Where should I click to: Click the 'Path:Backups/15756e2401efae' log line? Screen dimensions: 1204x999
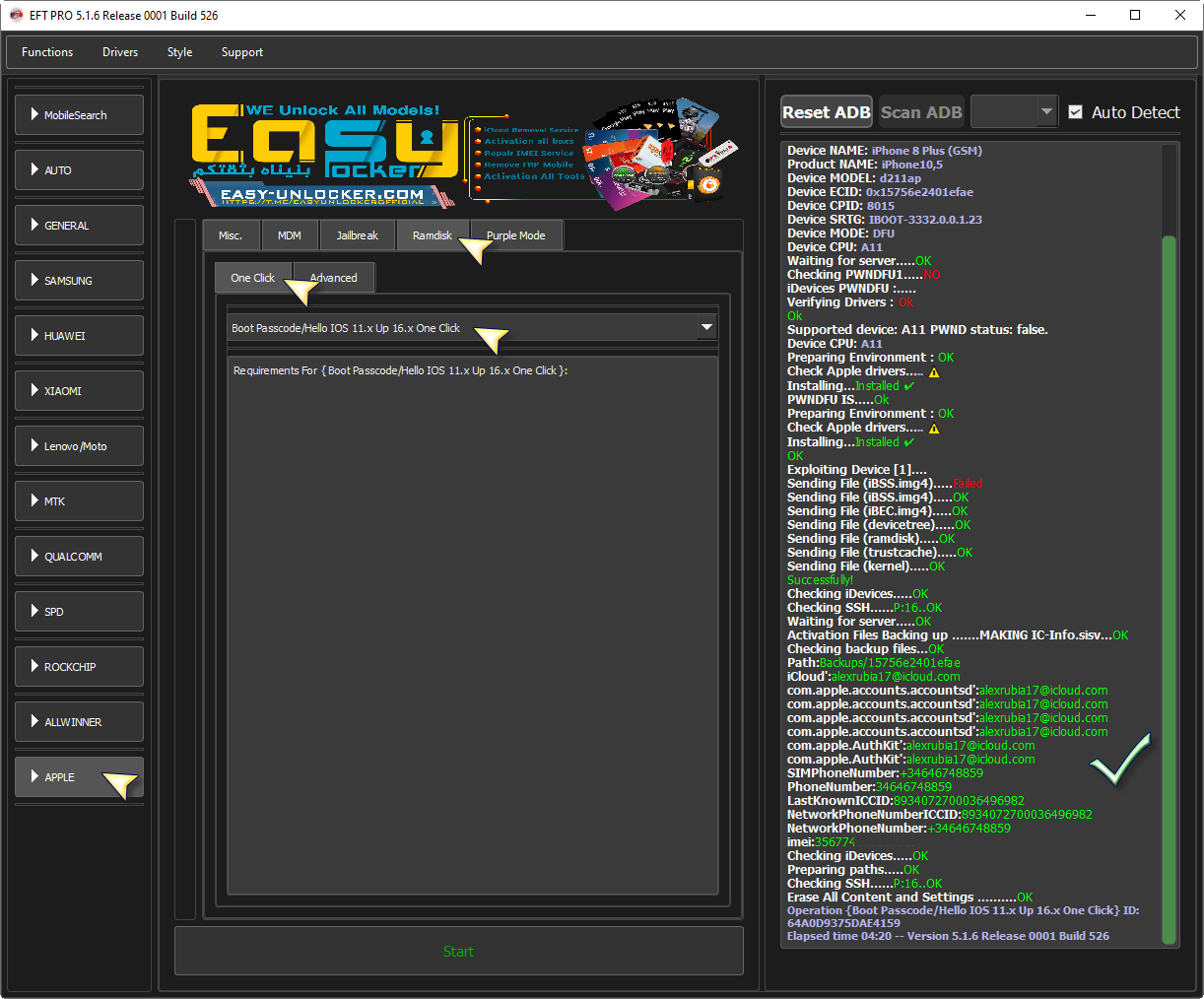tap(874, 663)
